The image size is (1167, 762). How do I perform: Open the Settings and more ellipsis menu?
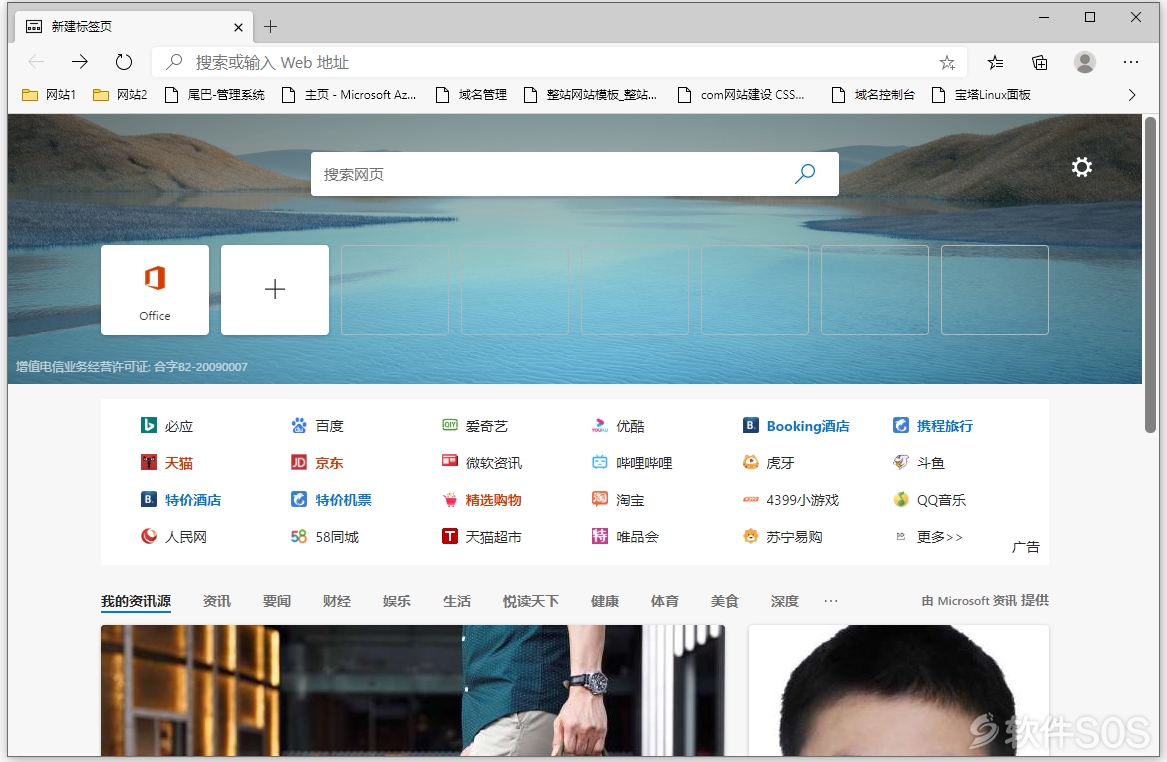click(1131, 63)
